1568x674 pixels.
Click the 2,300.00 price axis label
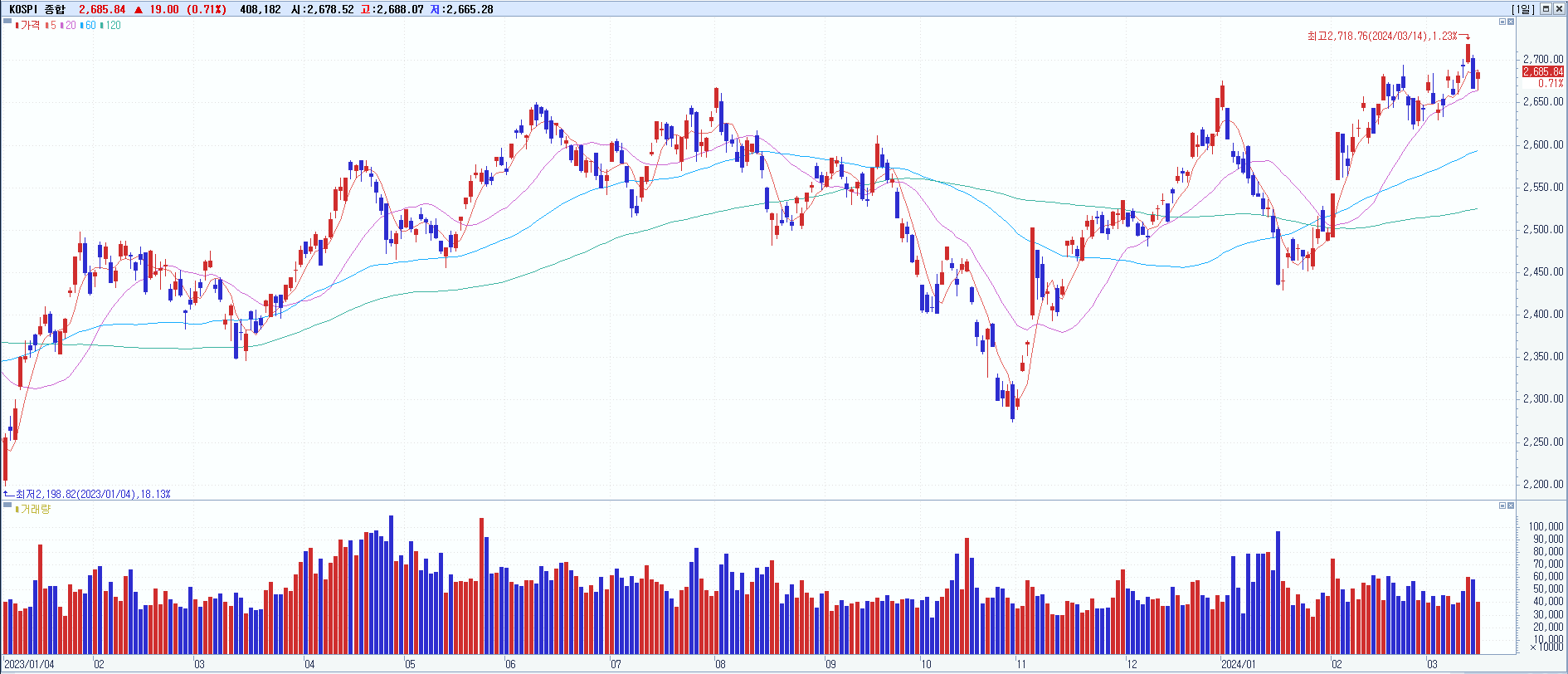[x=1543, y=398]
